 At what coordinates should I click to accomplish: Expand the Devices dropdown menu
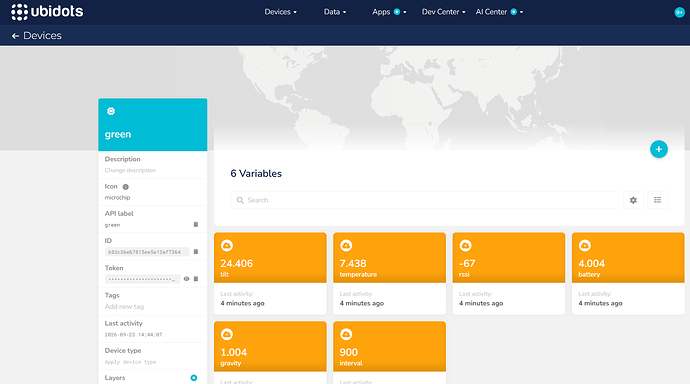280,12
